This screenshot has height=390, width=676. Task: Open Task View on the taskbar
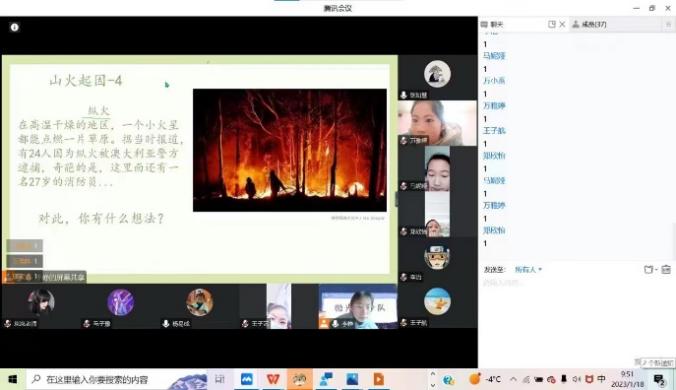point(220,379)
